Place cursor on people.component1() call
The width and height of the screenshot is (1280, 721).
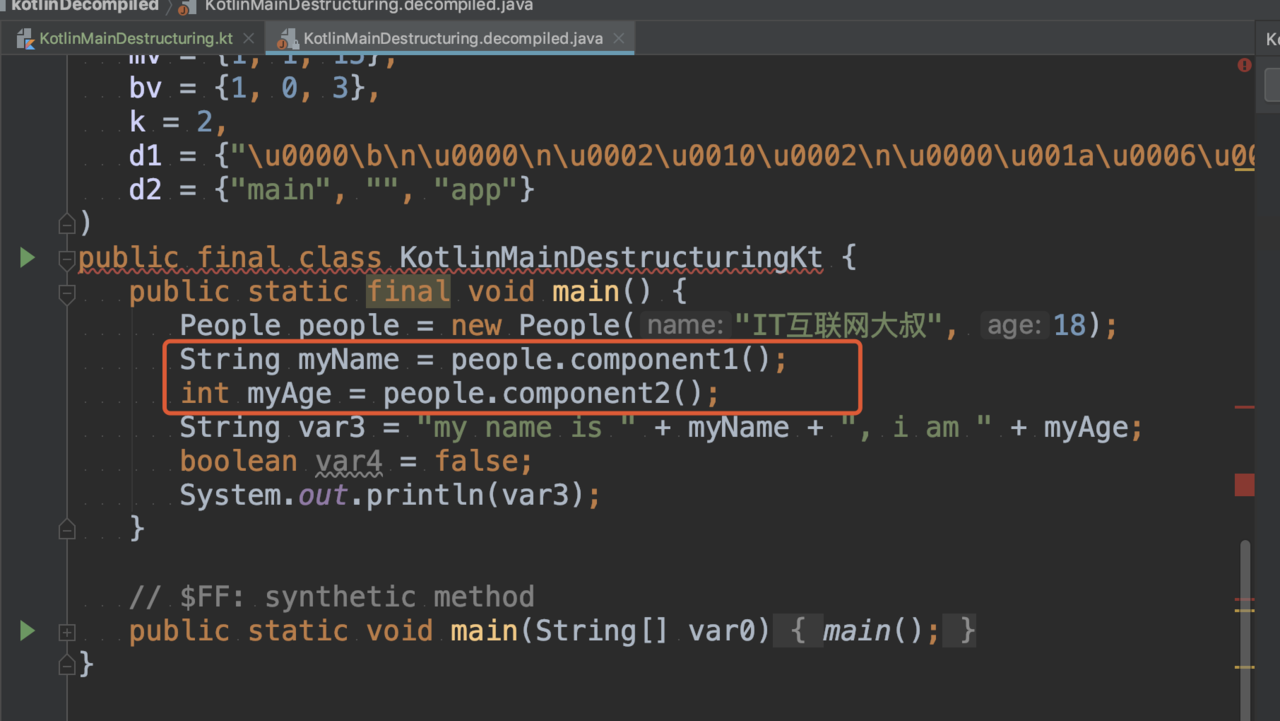pyautogui.click(x=610, y=360)
